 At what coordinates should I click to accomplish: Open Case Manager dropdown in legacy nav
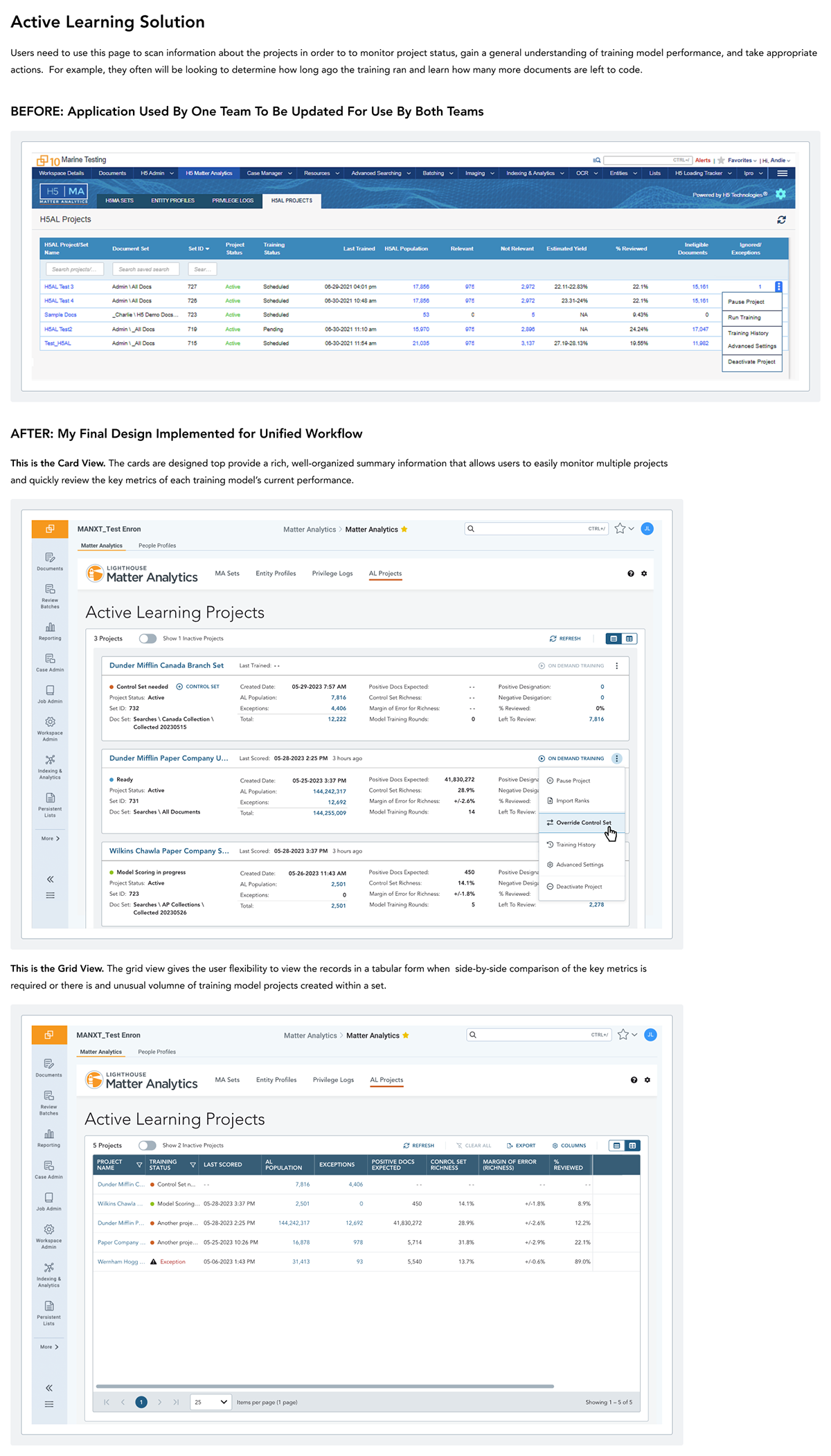269,173
